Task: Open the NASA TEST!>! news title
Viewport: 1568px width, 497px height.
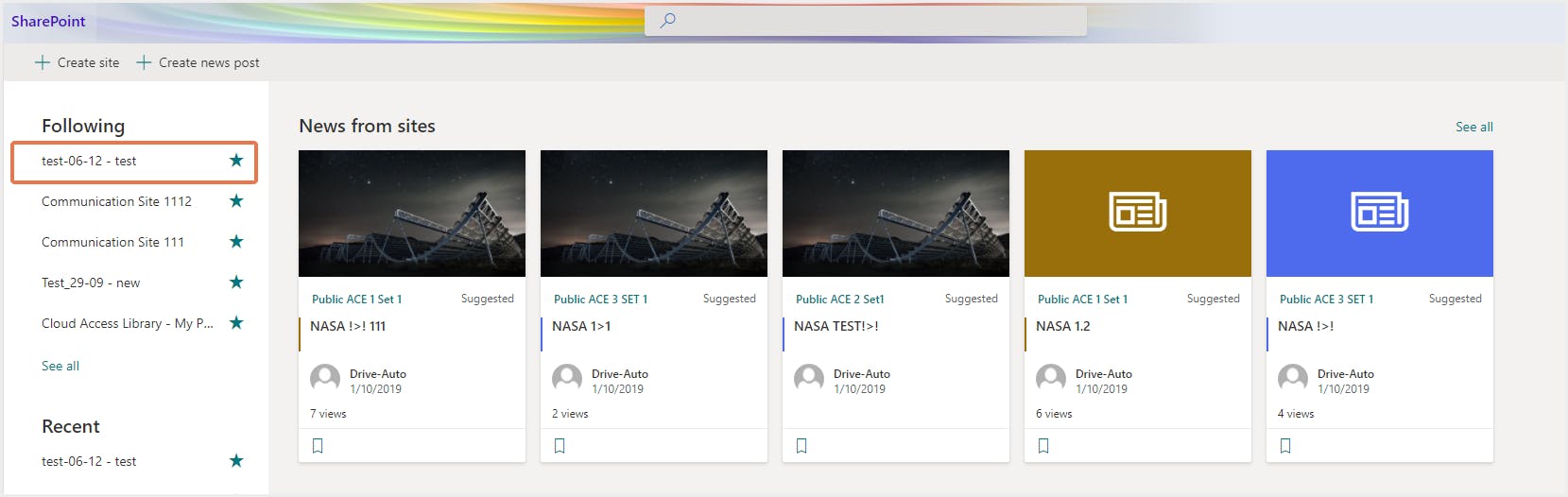Action: click(836, 326)
